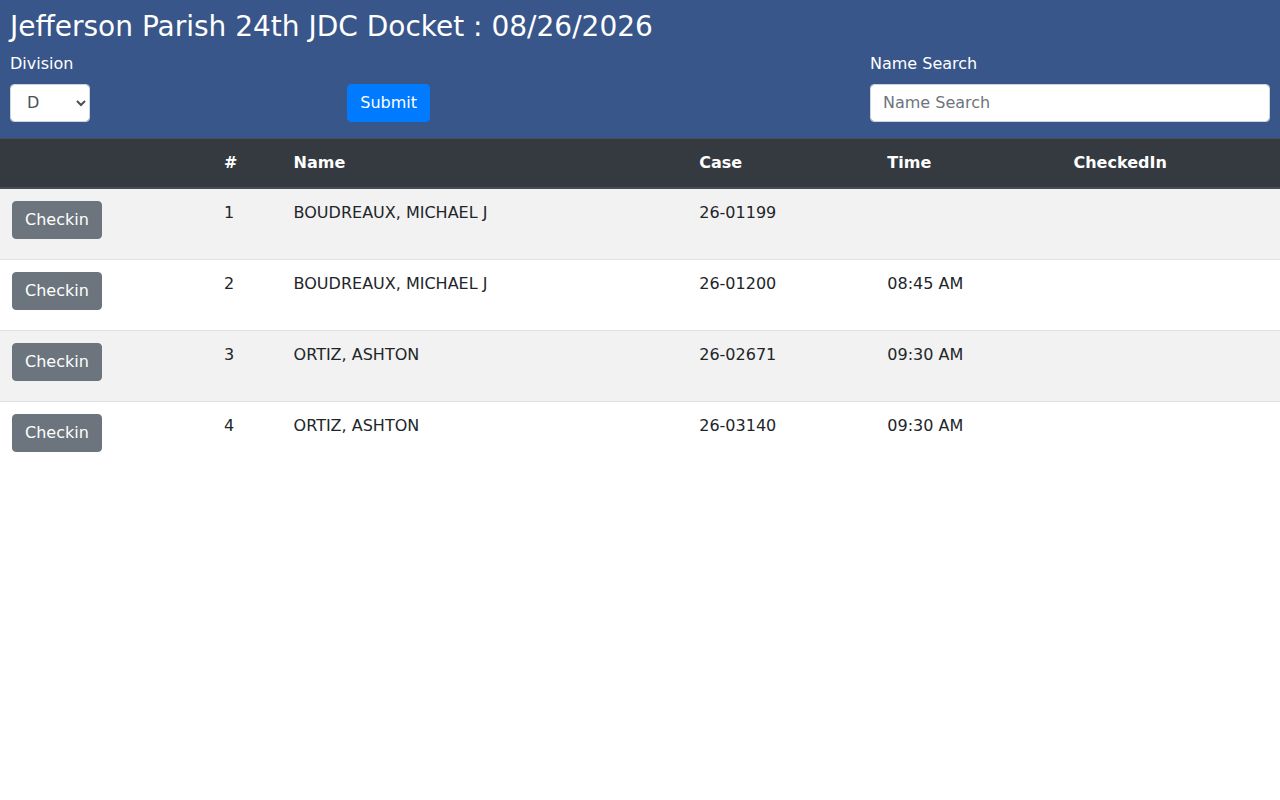Viewport: 1280px width, 800px height.
Task: Click the CheckedIn column header
Action: (1120, 162)
